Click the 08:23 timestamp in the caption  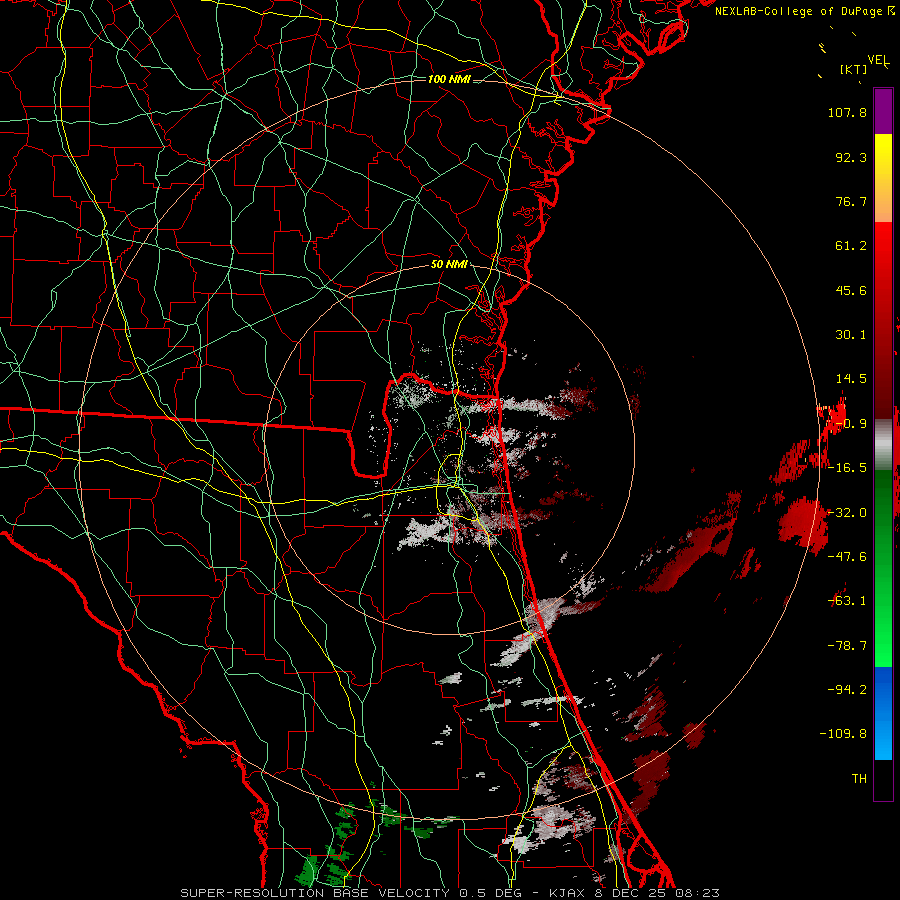click(x=698, y=893)
